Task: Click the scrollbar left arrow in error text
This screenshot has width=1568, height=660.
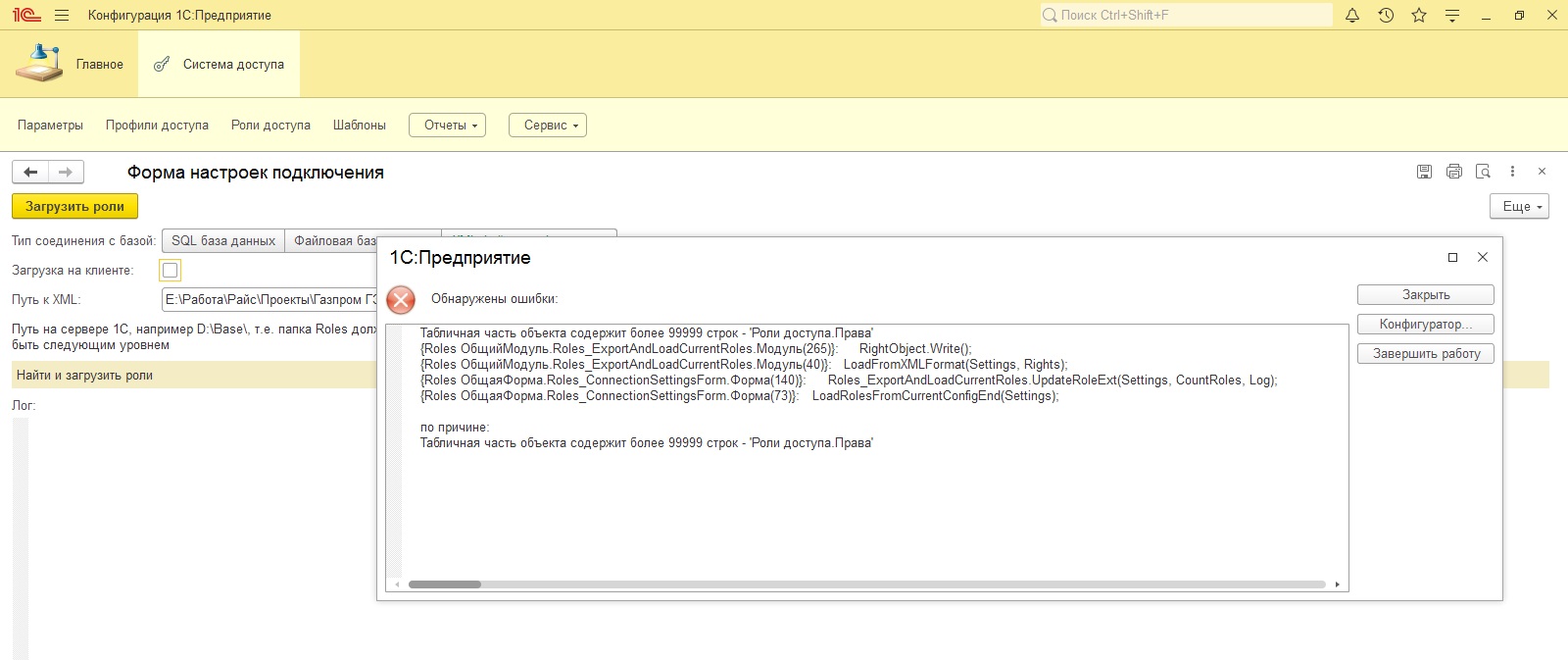Action: [397, 584]
